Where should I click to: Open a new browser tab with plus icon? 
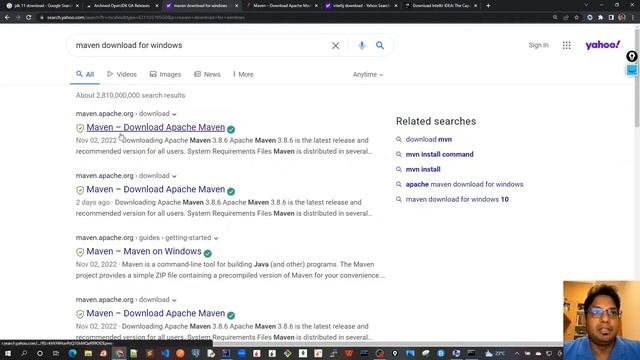488,6
